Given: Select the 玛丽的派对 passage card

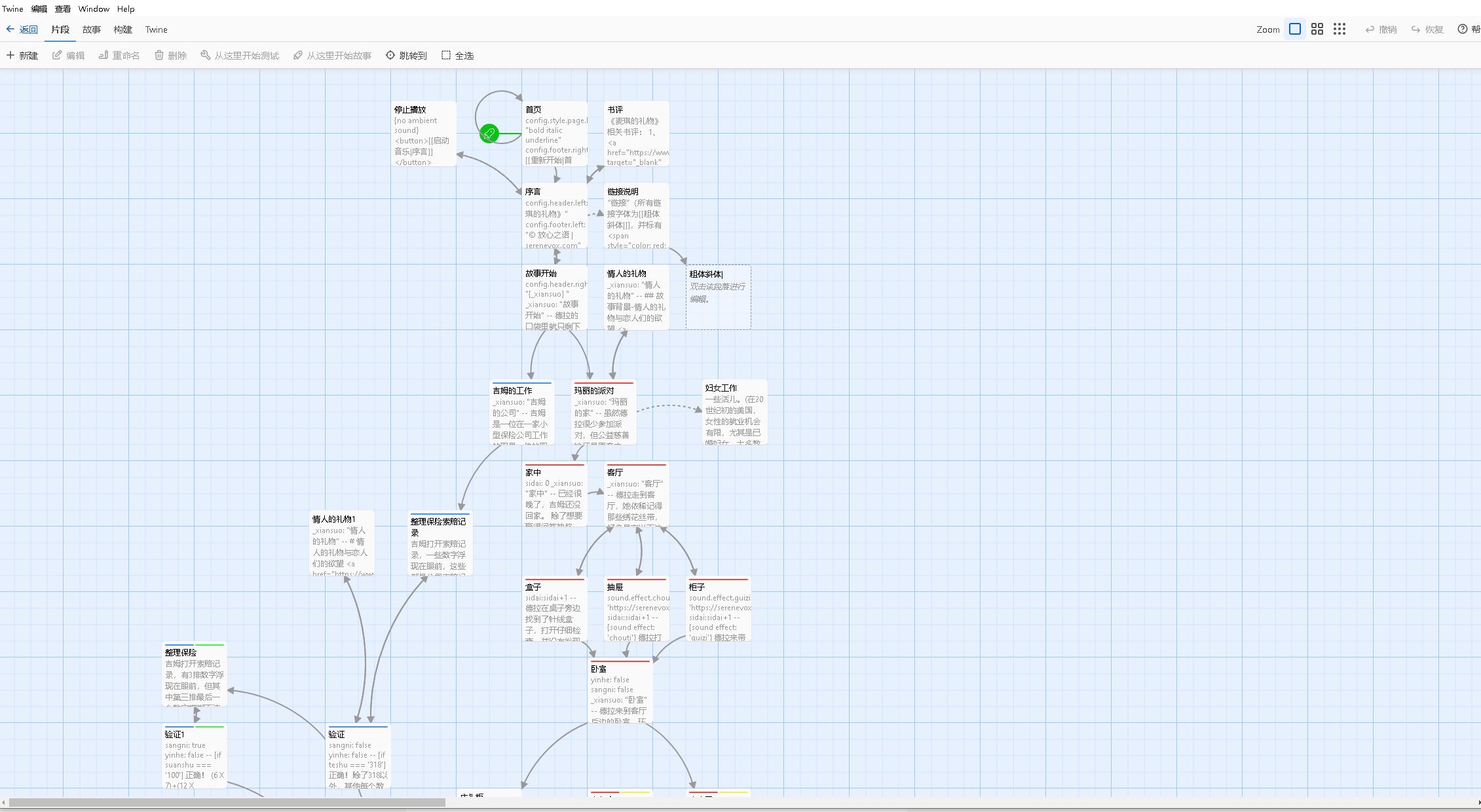Looking at the screenshot, I should pos(604,412).
